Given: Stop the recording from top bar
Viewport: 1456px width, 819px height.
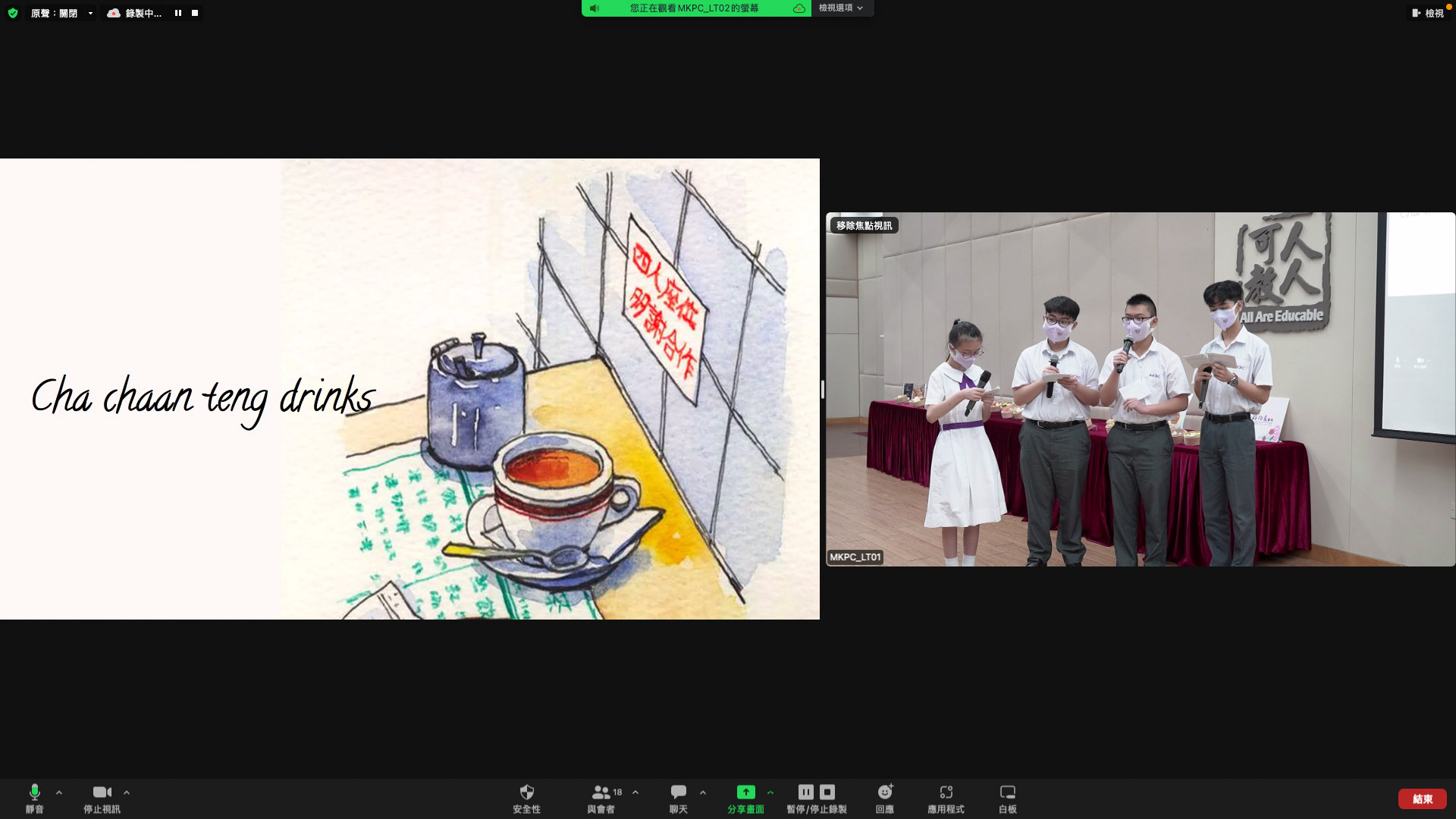Looking at the screenshot, I should point(195,13).
